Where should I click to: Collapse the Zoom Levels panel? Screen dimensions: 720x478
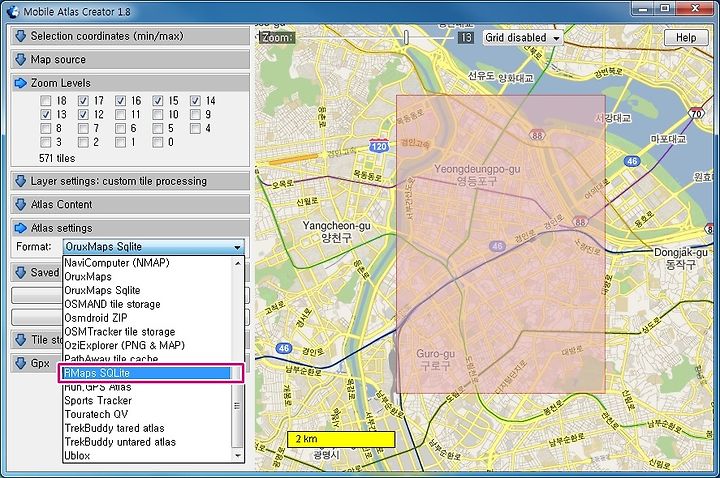click(x=130, y=83)
